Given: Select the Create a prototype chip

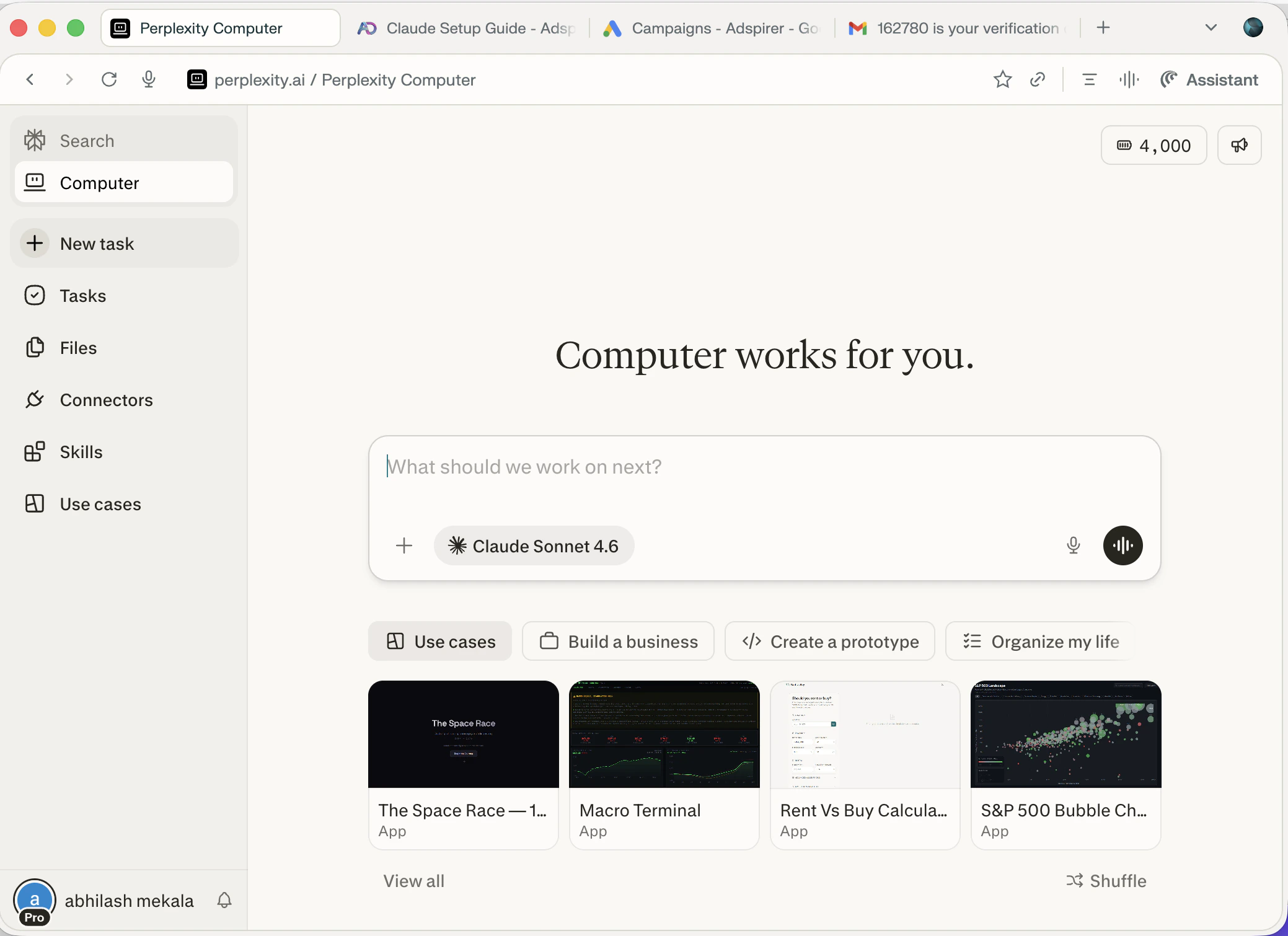Looking at the screenshot, I should click(829, 642).
